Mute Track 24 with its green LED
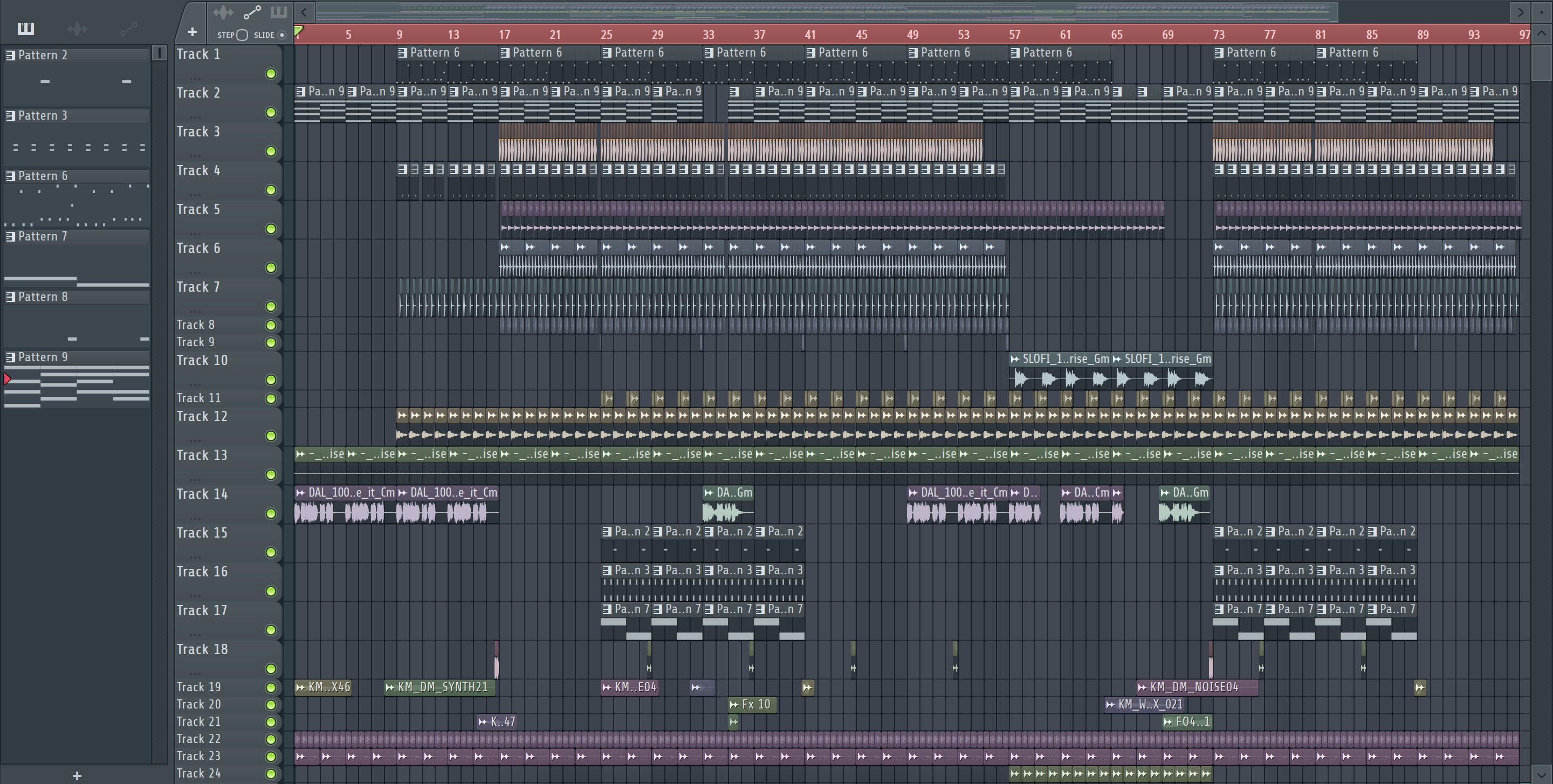This screenshot has width=1553, height=784. pyautogui.click(x=271, y=774)
